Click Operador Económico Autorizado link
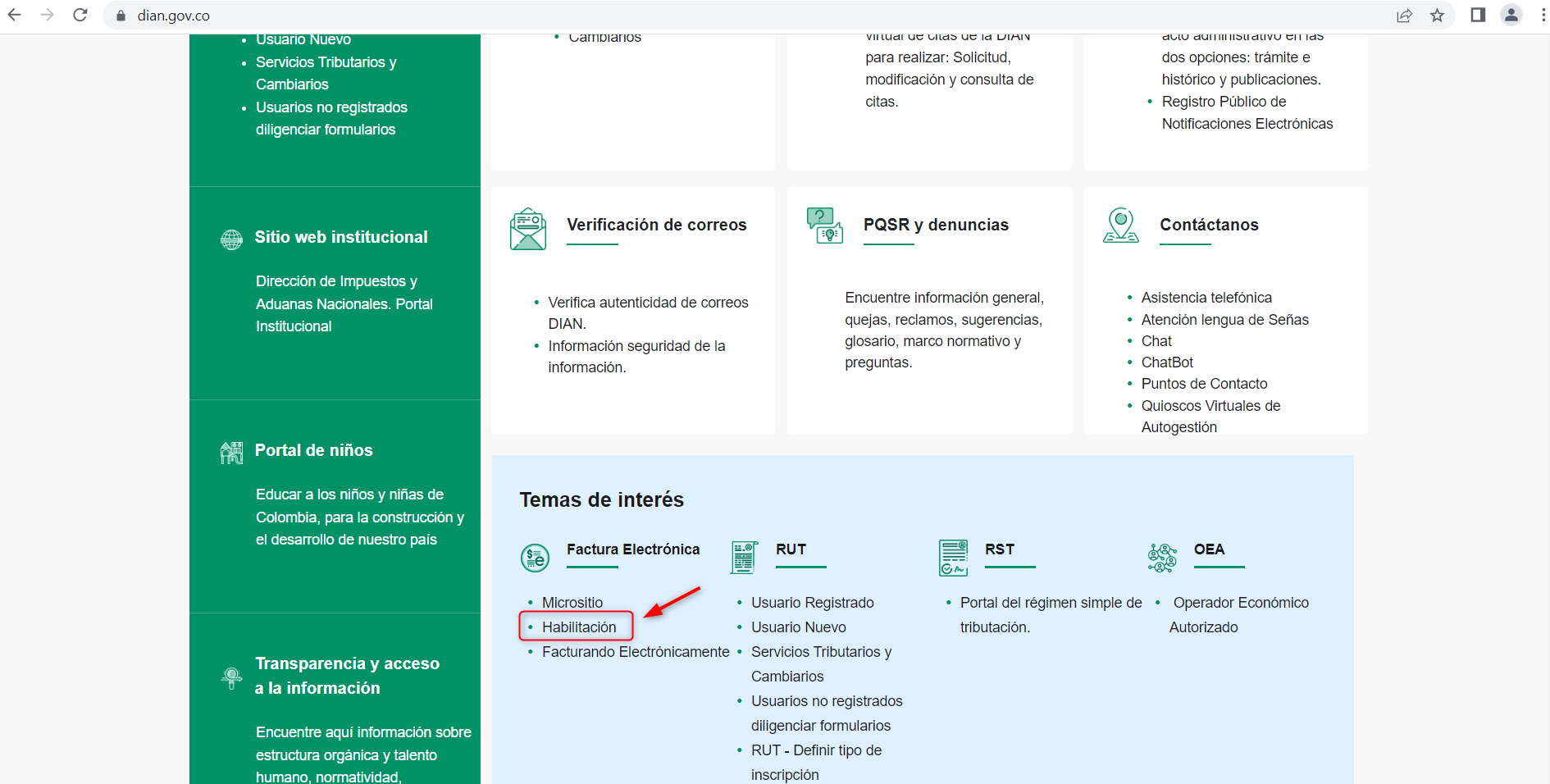Screen dimensions: 1550x784 click(1240, 604)
